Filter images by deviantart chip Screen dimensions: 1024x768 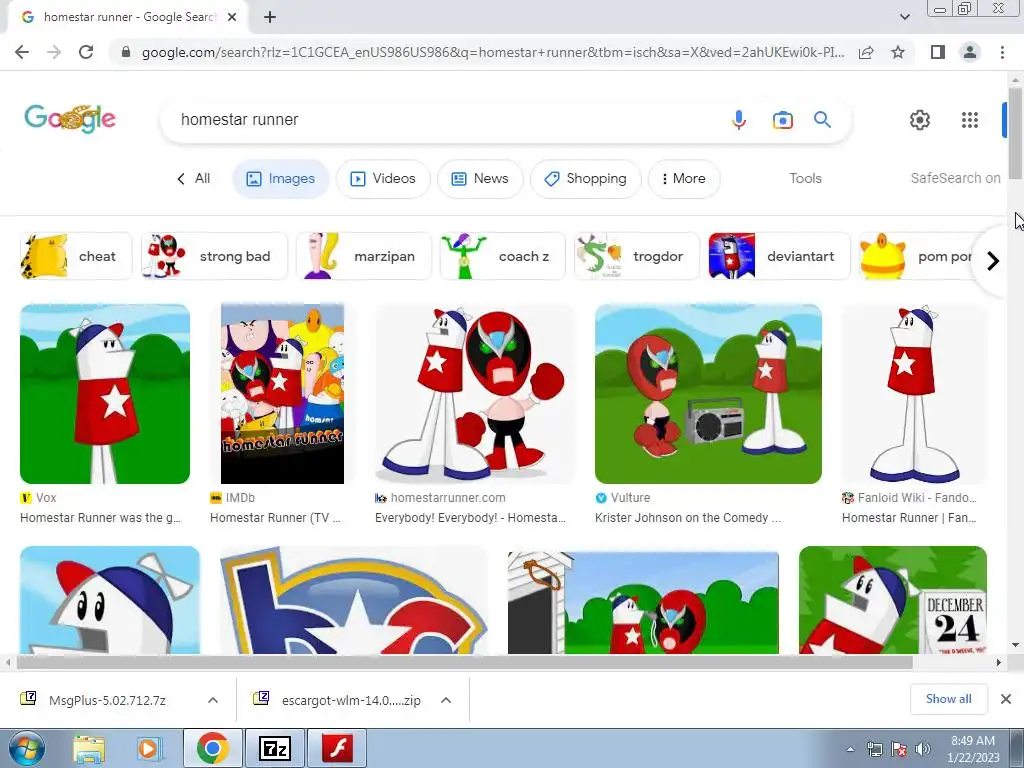coord(780,256)
